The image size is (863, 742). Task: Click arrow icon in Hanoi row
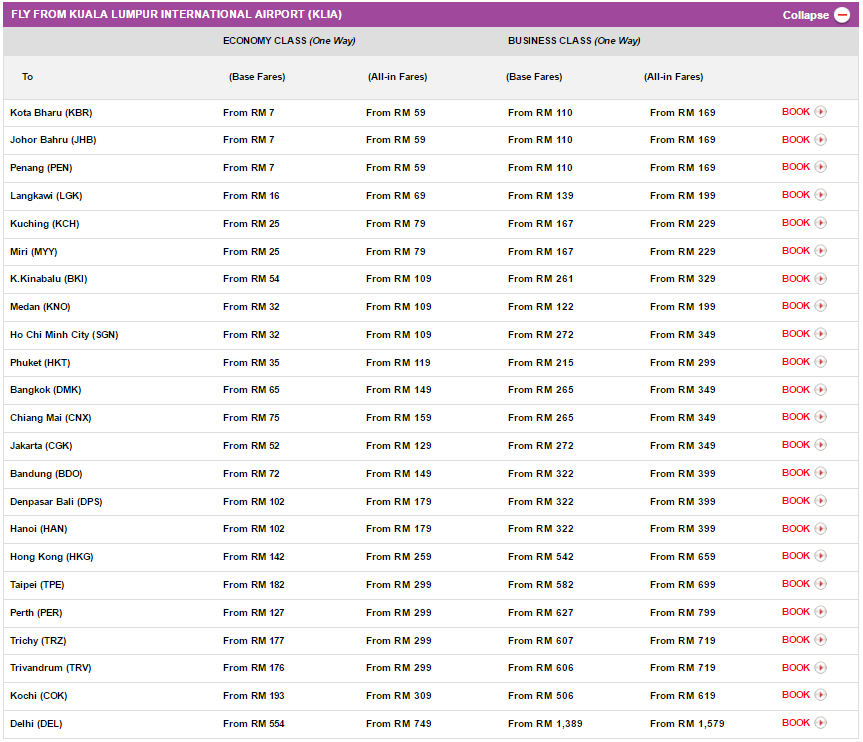coord(821,528)
